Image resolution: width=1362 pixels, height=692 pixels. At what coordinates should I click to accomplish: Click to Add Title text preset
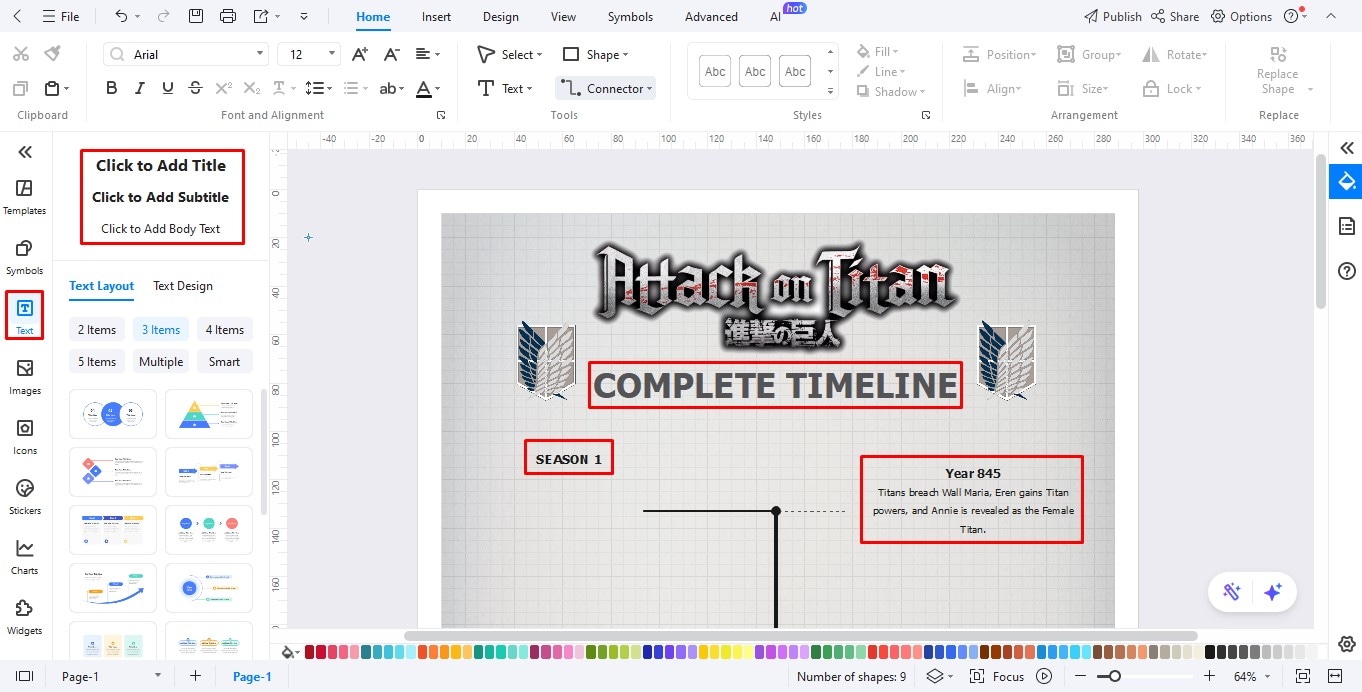161,166
